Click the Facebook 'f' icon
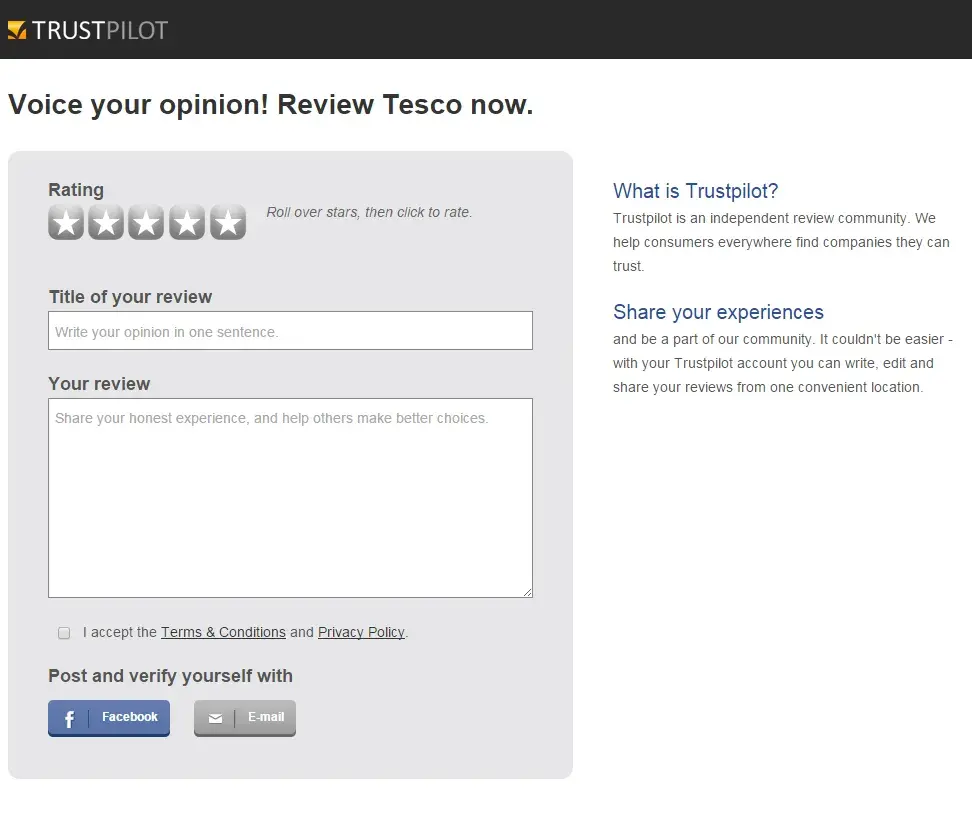This screenshot has width=972, height=814. tap(69, 718)
